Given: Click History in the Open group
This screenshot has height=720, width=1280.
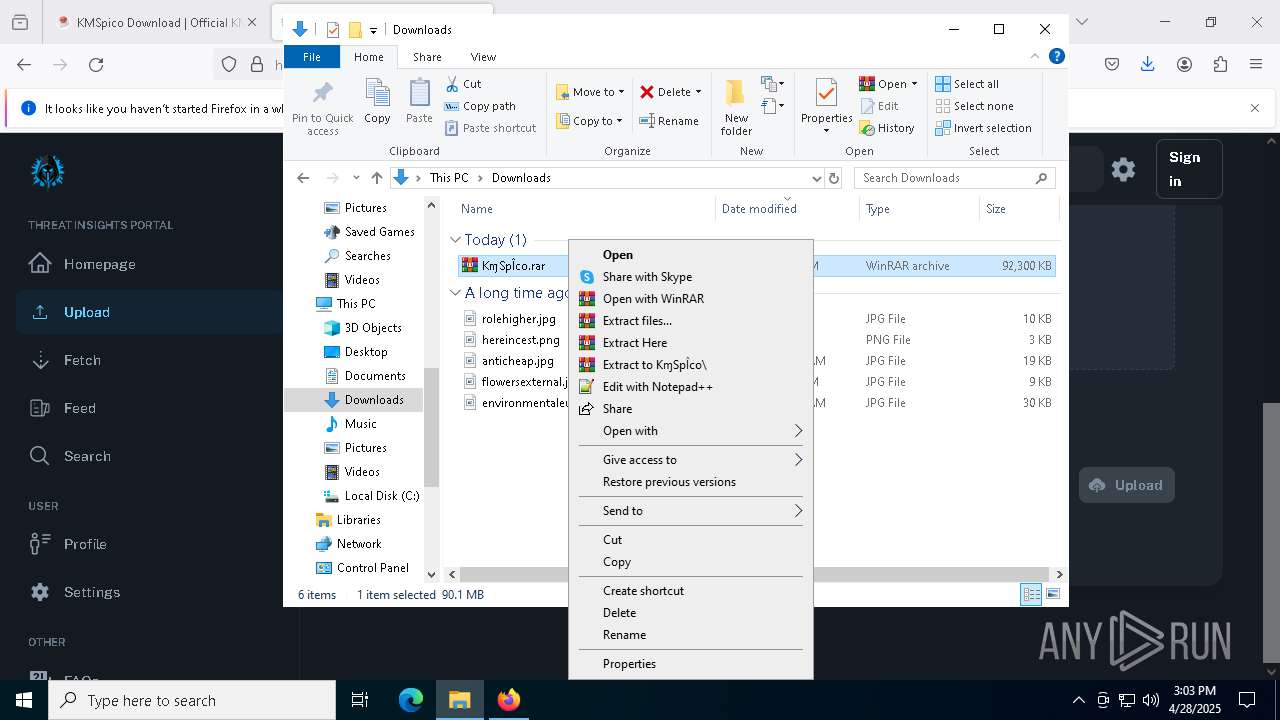Looking at the screenshot, I should point(887,128).
